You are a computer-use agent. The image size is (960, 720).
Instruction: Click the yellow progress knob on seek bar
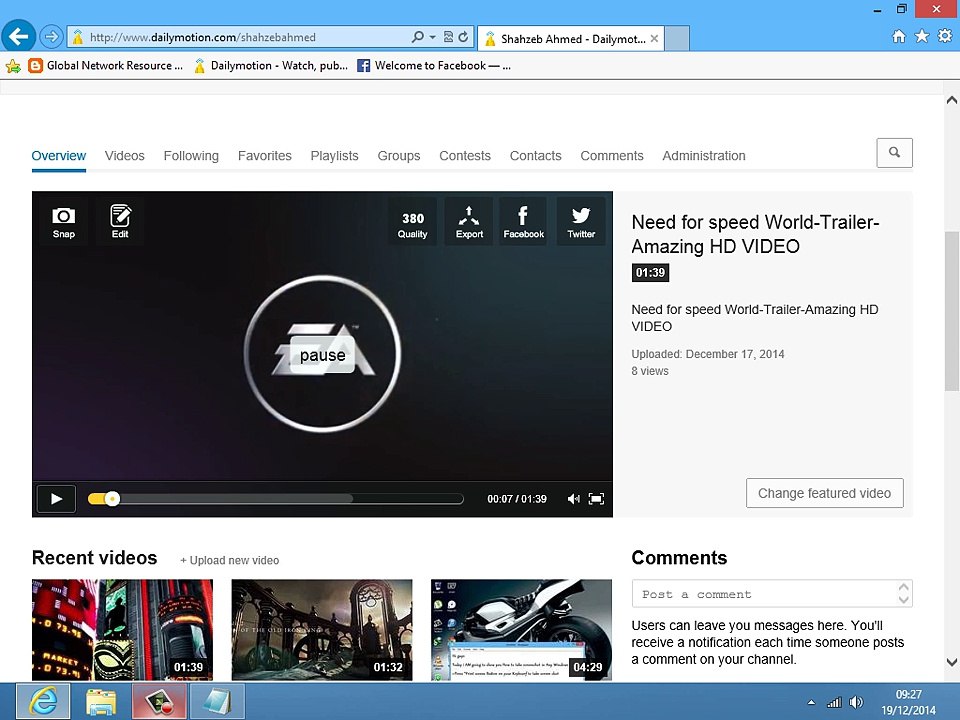pos(112,499)
